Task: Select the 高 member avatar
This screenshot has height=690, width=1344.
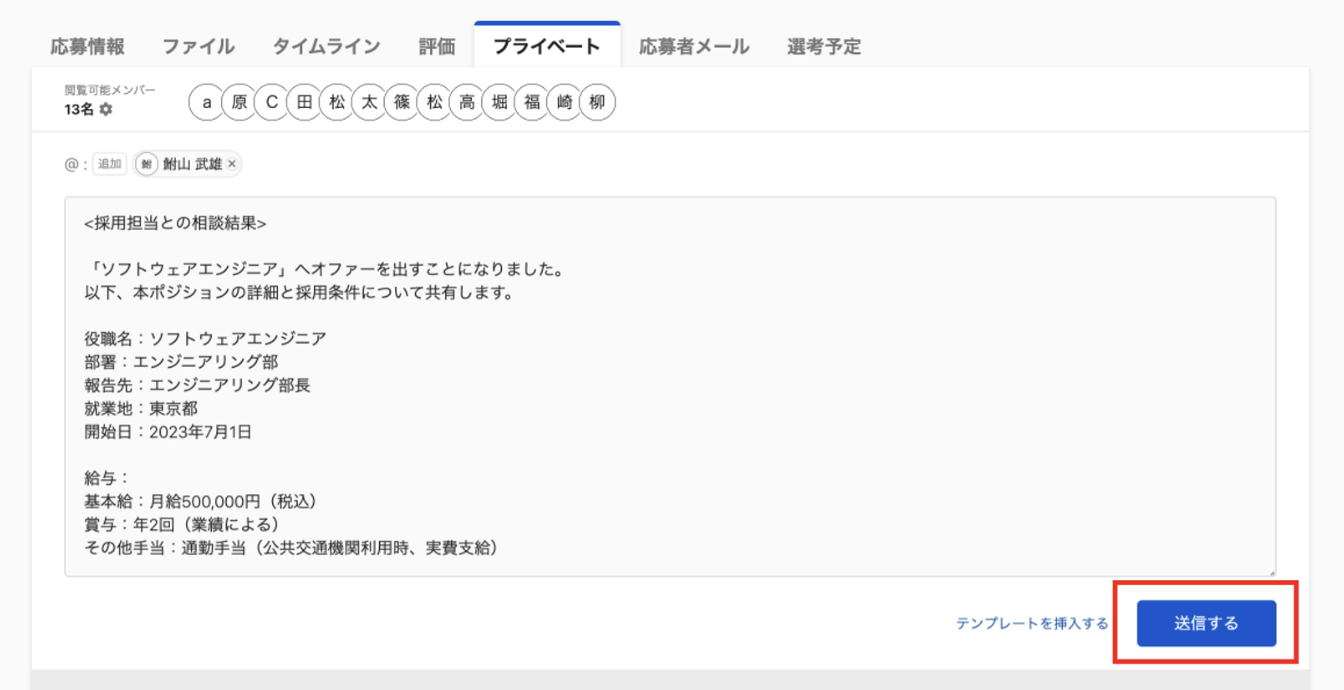Action: [x=467, y=102]
